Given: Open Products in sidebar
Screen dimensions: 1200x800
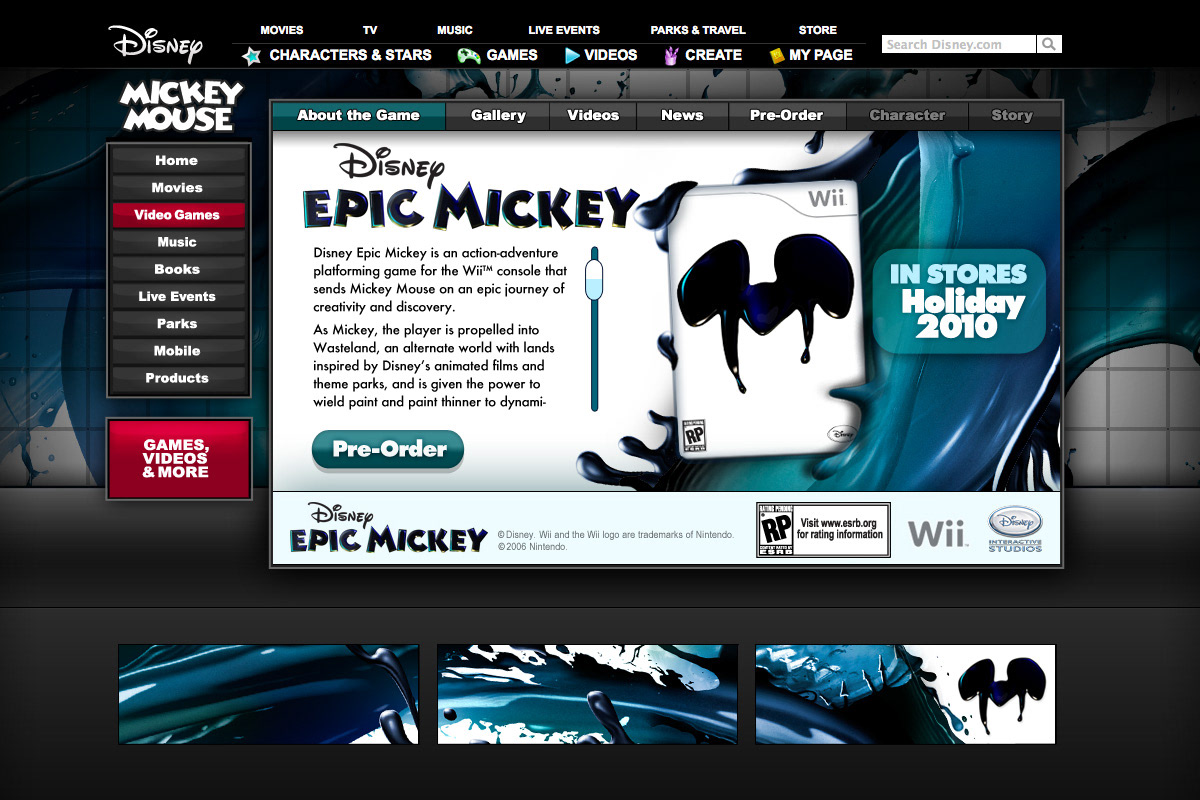Looking at the screenshot, I should coord(178,378).
